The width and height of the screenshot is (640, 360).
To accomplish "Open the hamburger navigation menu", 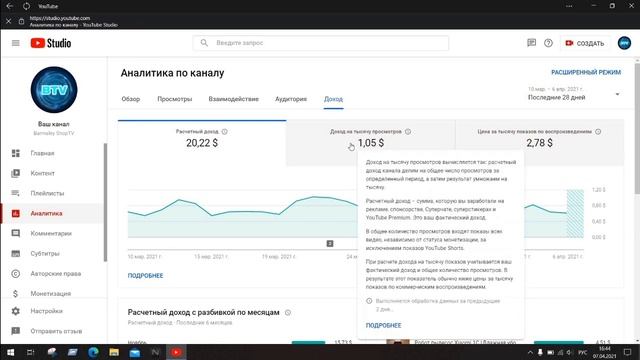I will pyautogui.click(x=16, y=43).
